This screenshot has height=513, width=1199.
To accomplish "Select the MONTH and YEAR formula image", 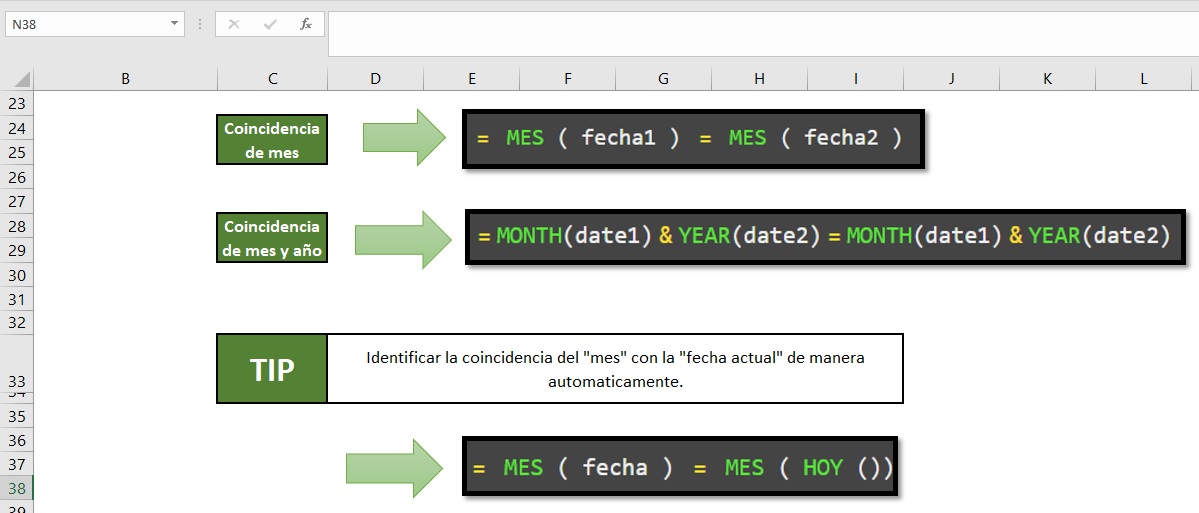I will click(x=825, y=237).
